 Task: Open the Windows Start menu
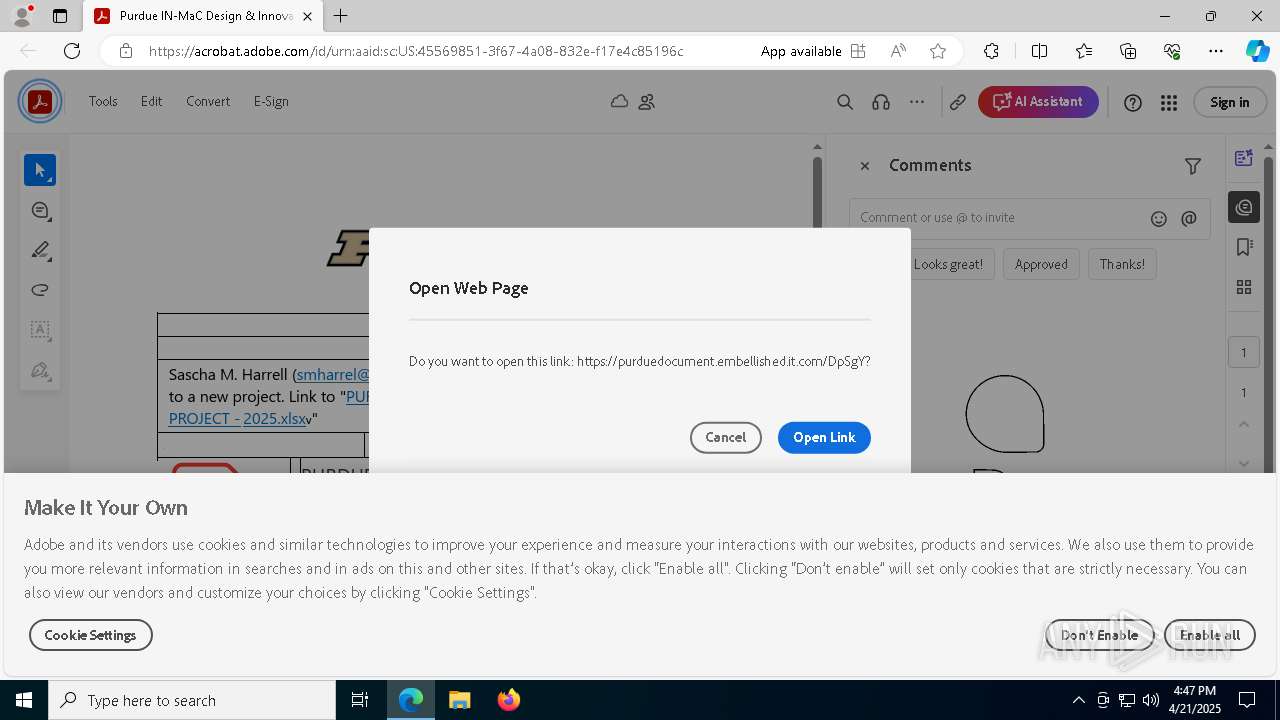[x=24, y=700]
